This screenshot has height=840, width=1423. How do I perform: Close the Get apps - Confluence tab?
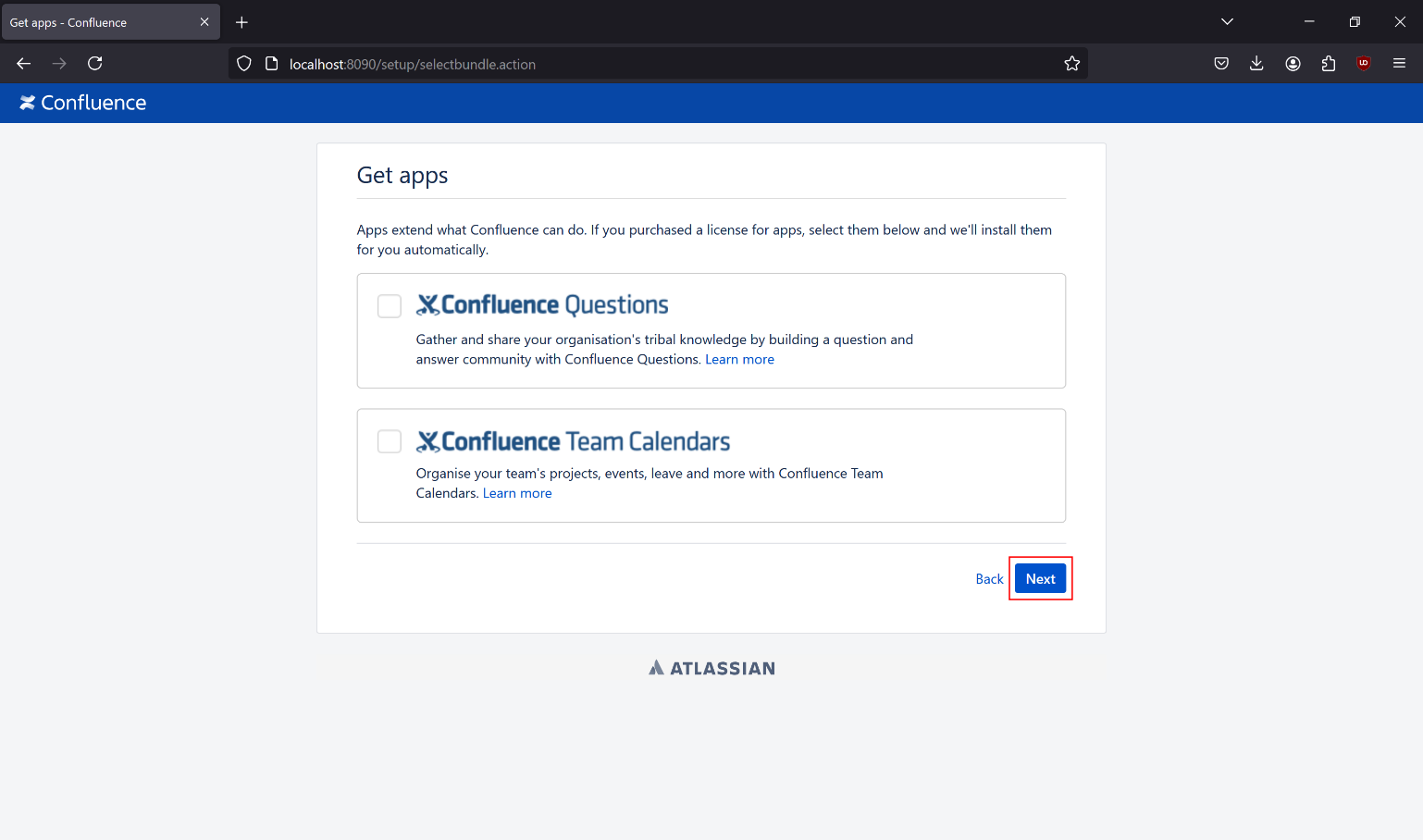(x=204, y=22)
